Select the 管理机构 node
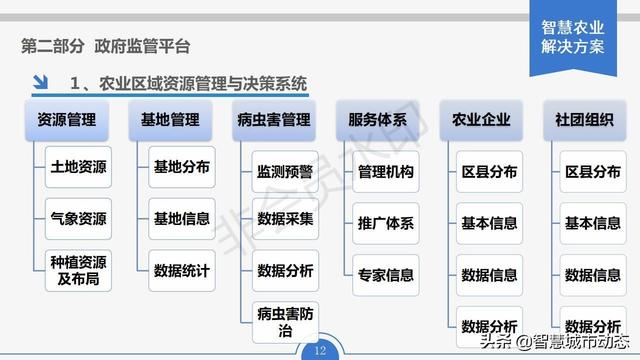The image size is (640, 360). (x=386, y=172)
